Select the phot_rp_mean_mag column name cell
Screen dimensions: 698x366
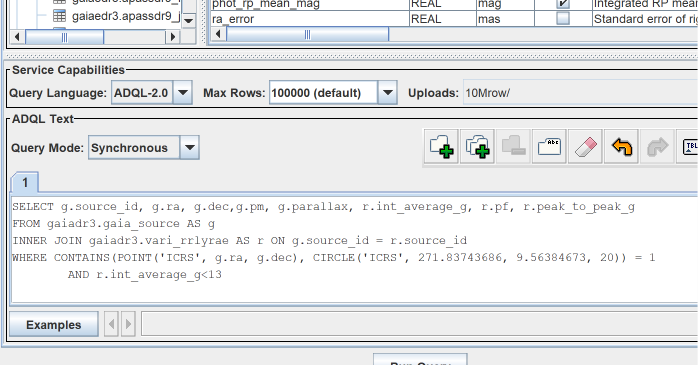(309, 4)
